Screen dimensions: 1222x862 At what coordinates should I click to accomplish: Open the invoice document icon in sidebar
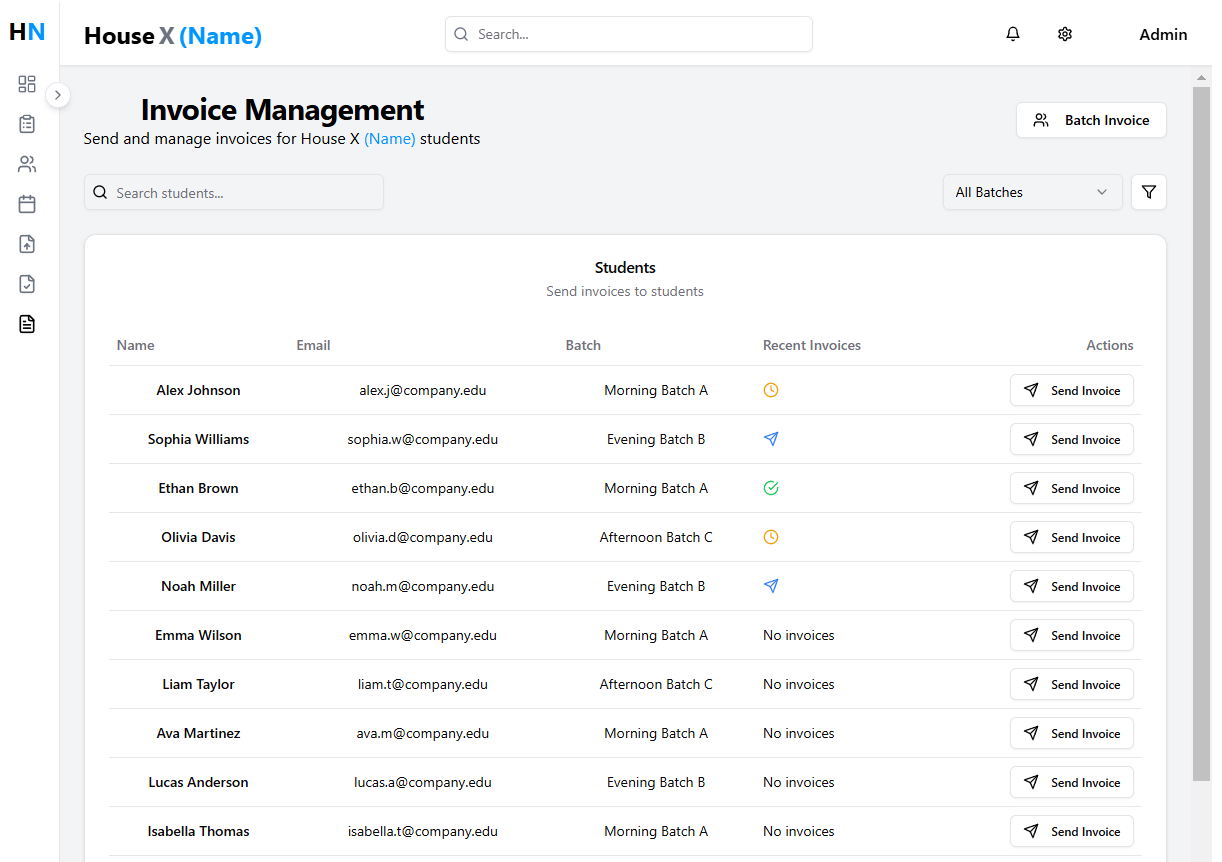click(x=27, y=324)
